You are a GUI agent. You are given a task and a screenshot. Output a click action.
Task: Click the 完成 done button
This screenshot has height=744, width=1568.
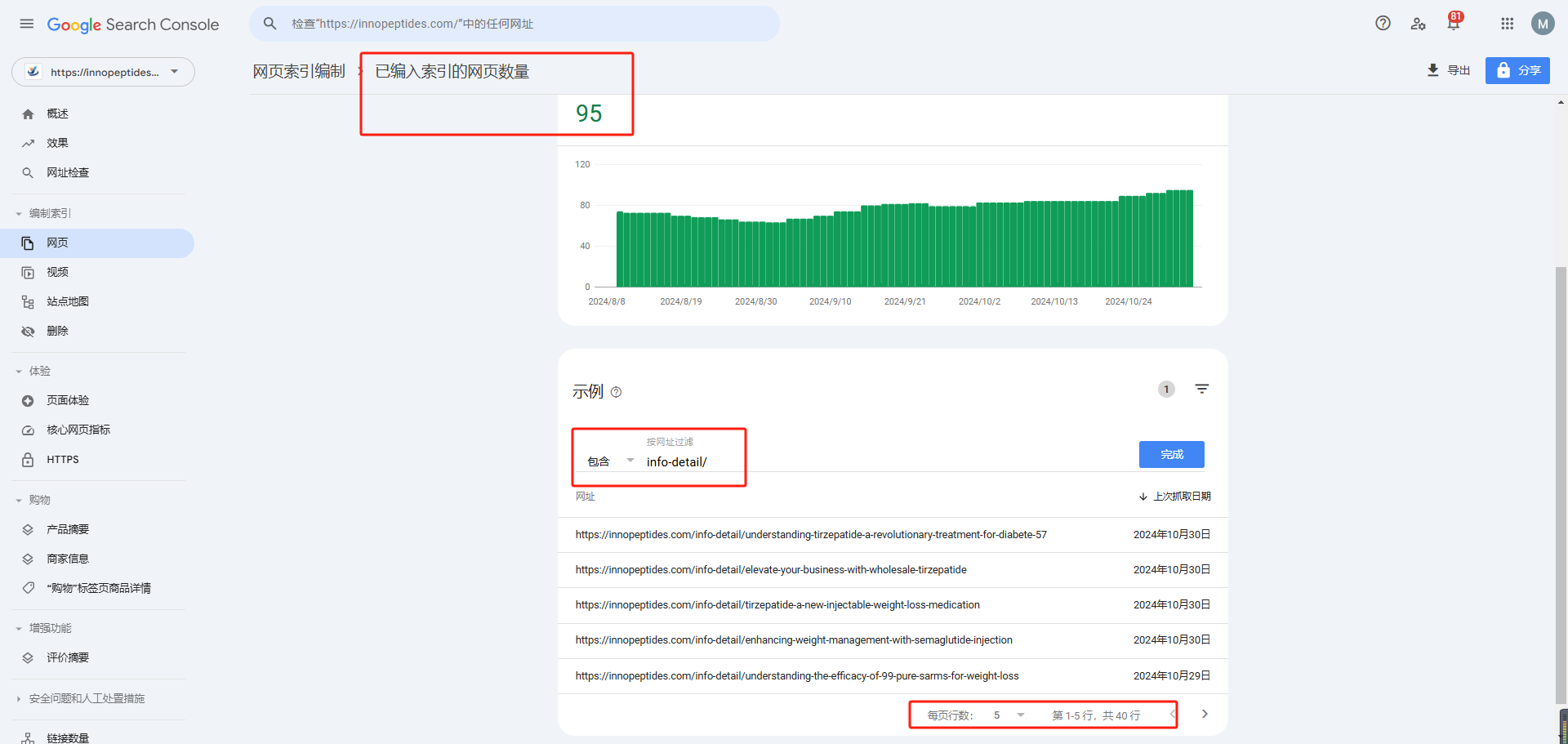pyautogui.click(x=1171, y=454)
